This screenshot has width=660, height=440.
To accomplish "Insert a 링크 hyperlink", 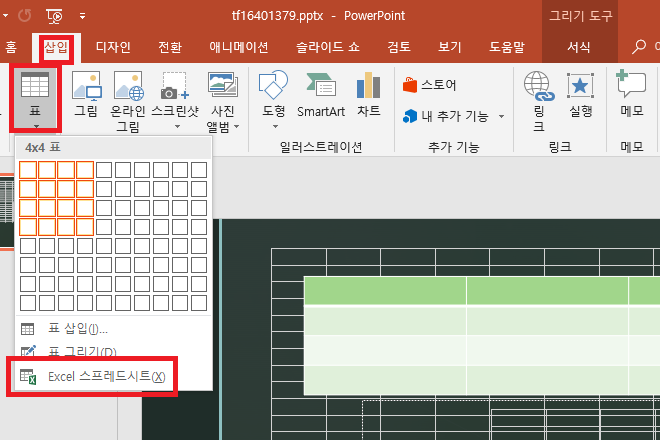I will point(539,101).
